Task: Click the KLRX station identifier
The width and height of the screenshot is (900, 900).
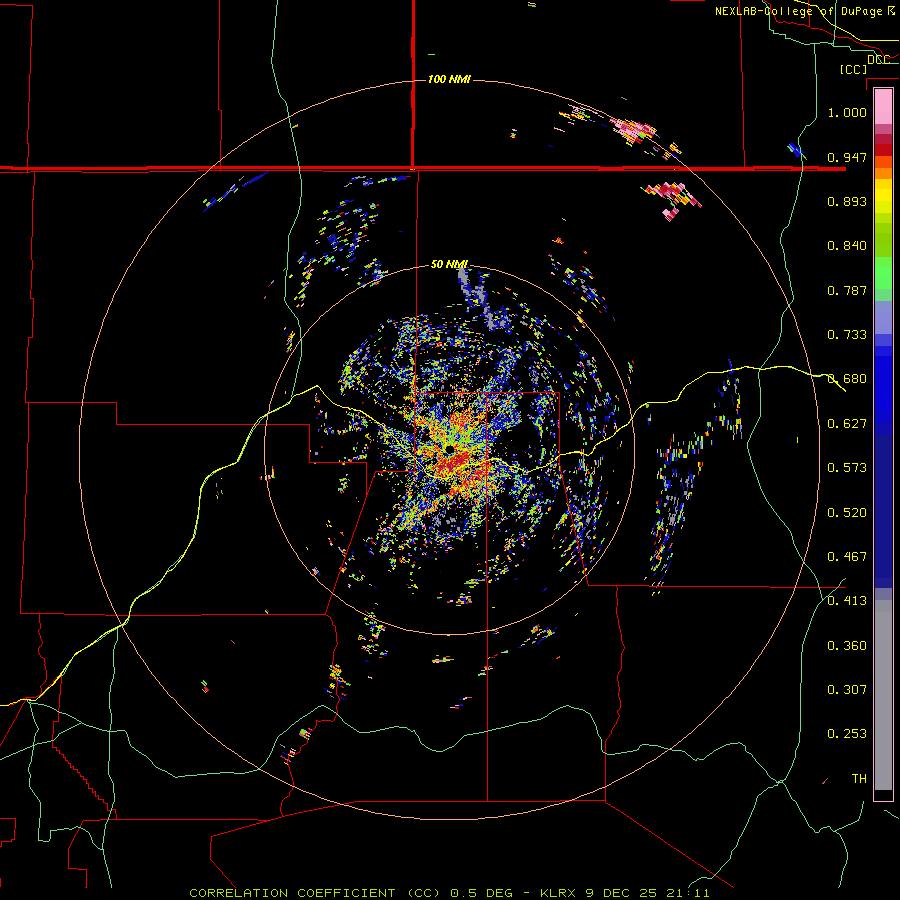Action: click(559, 893)
